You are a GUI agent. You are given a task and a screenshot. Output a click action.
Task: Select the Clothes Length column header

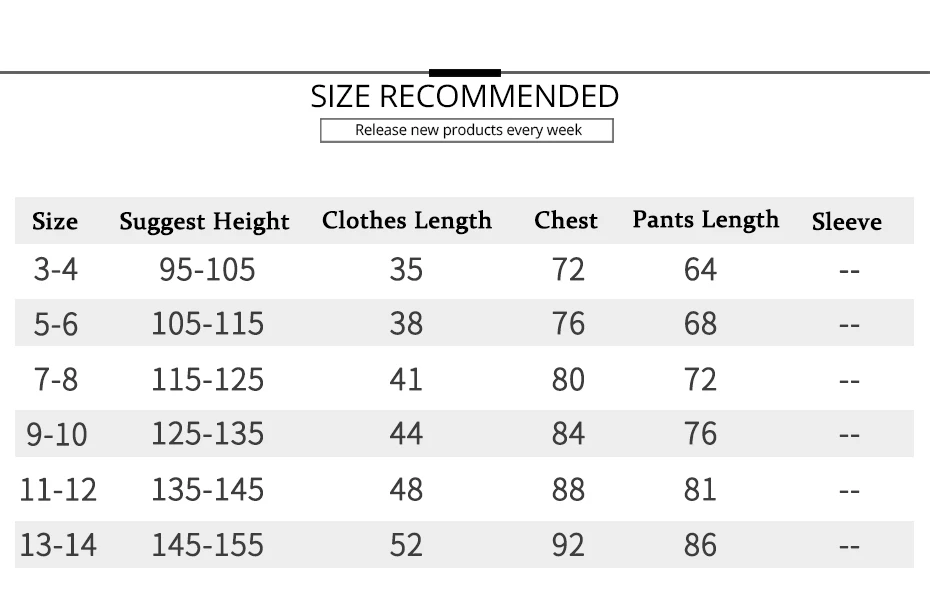[x=407, y=221]
